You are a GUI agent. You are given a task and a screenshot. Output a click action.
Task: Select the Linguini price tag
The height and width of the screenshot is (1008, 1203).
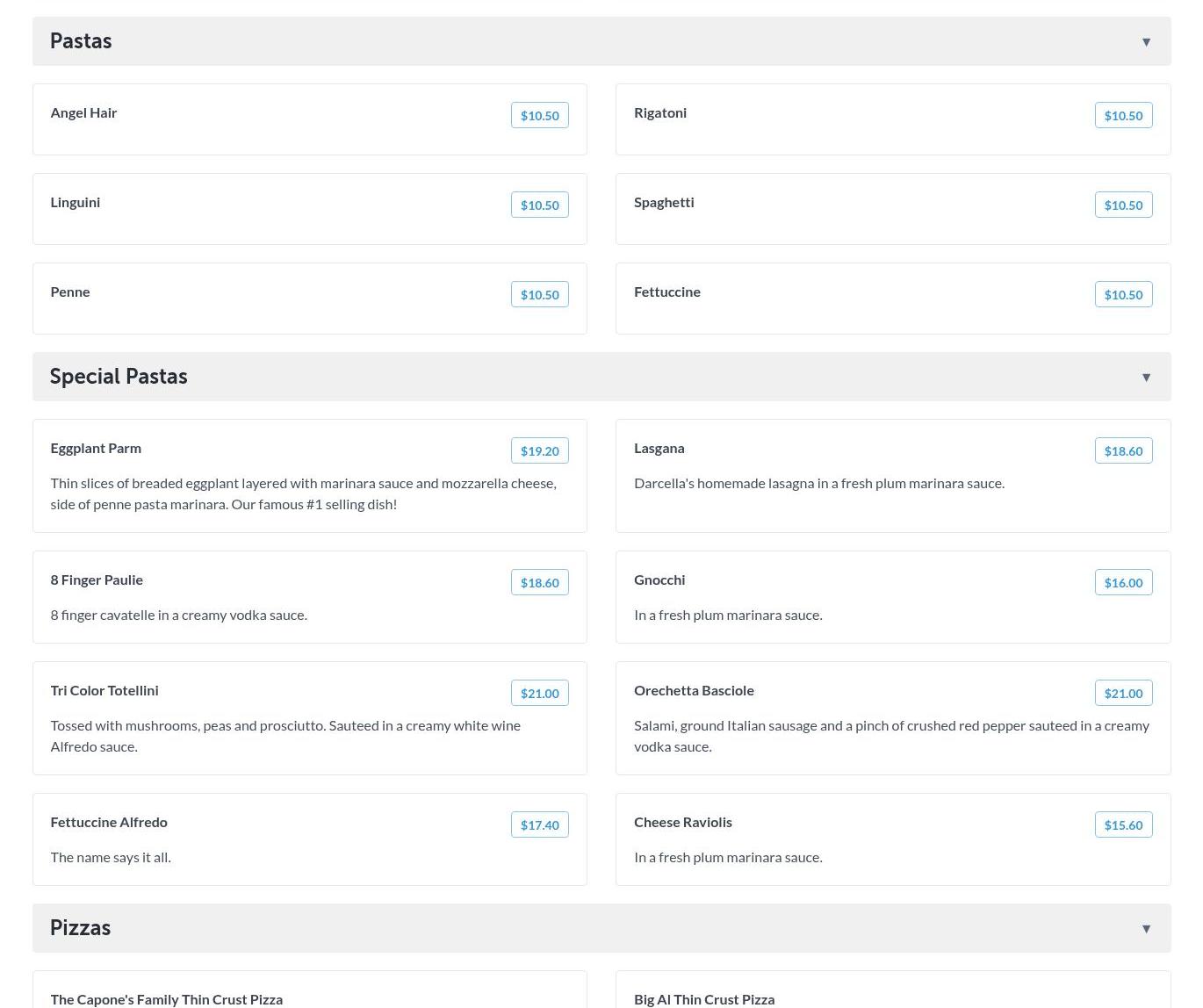(x=539, y=205)
